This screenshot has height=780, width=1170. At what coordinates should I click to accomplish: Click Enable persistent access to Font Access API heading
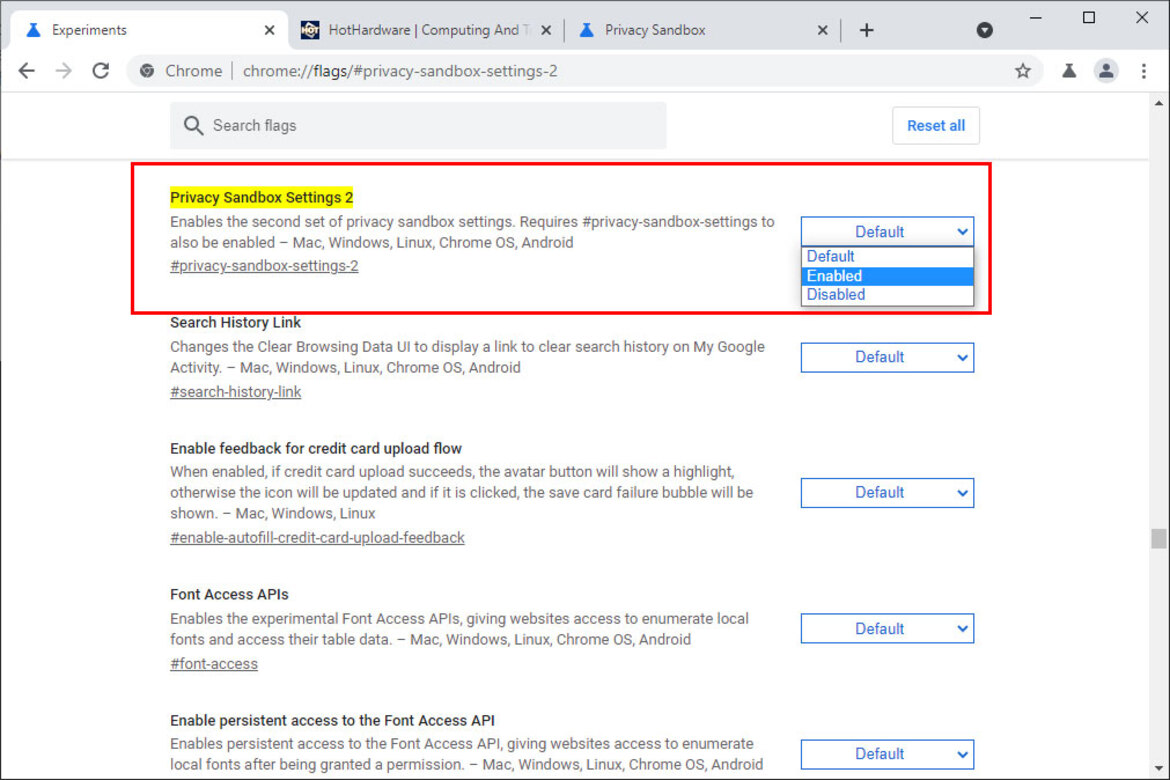coord(332,720)
